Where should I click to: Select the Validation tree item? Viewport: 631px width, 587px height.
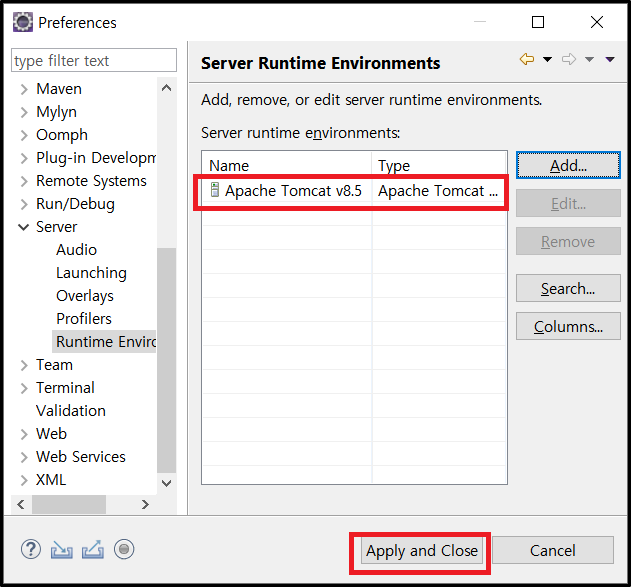pyautogui.click(x=71, y=411)
